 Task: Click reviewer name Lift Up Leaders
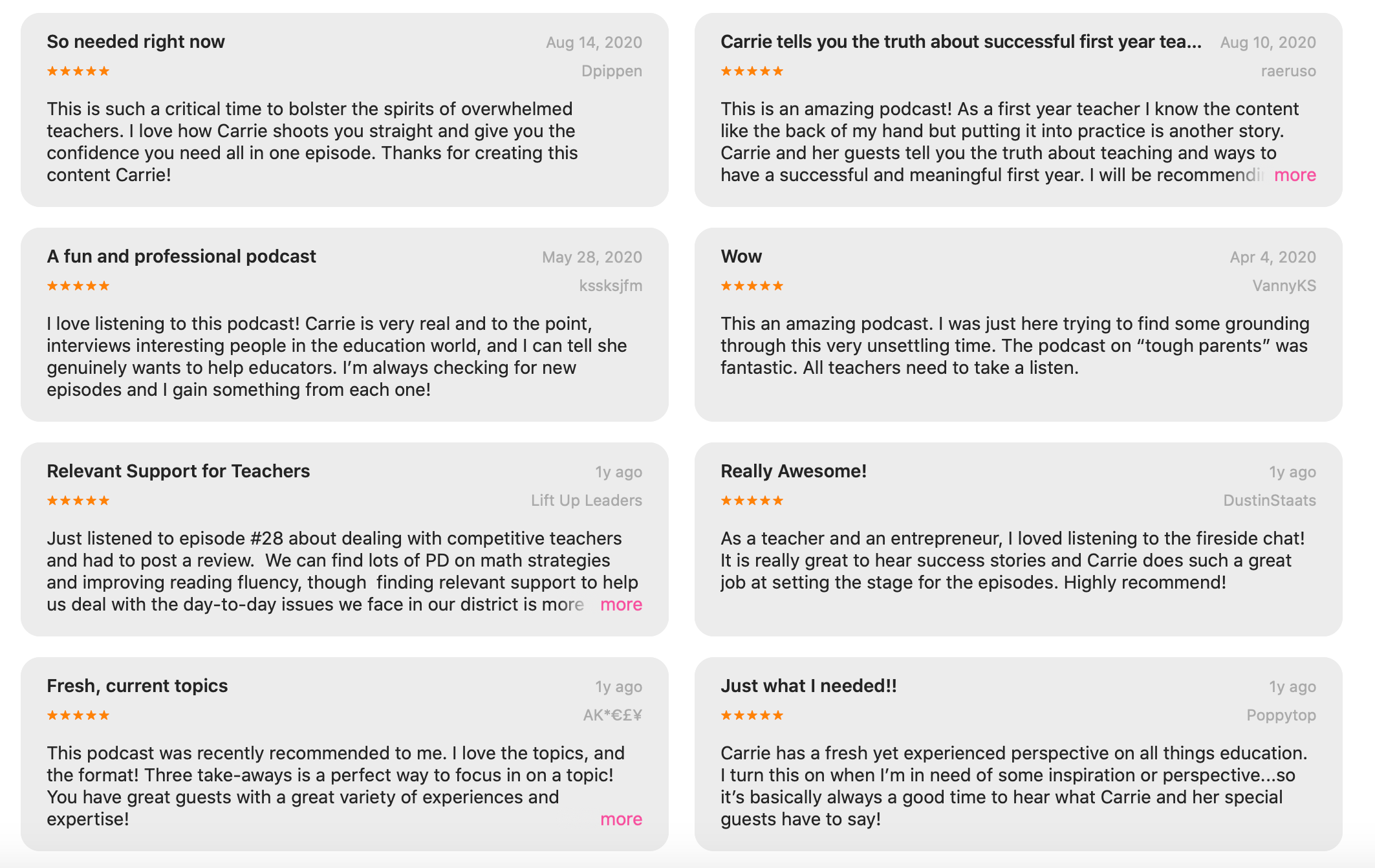click(587, 501)
